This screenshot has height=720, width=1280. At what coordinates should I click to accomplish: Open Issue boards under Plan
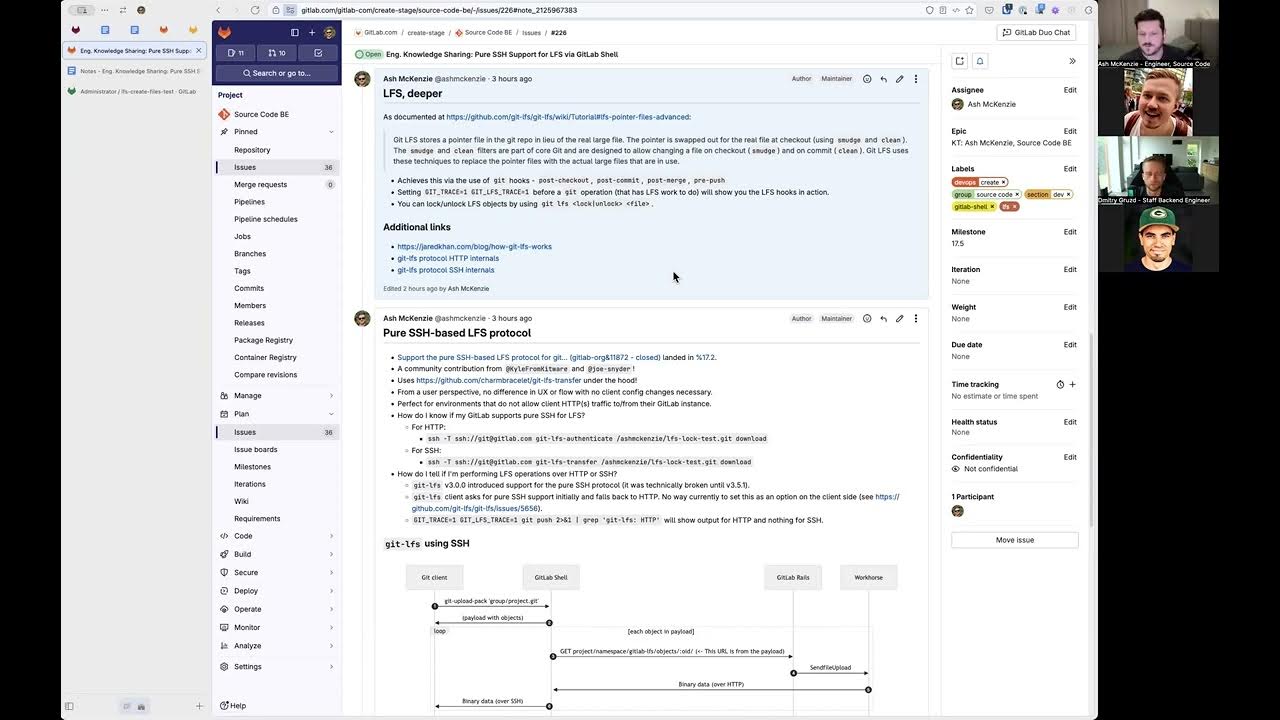277,449
